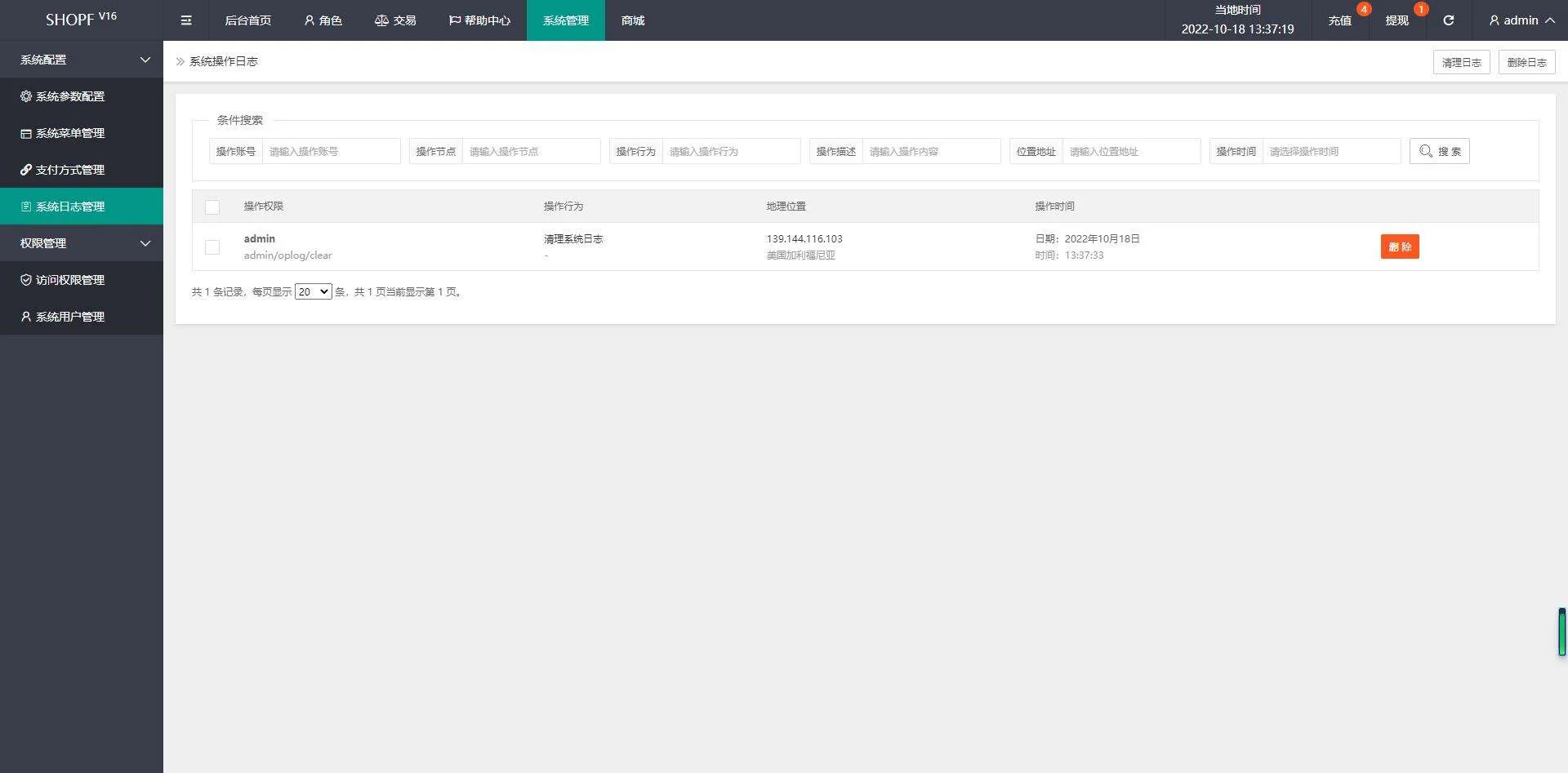Check the admin log row checkbox
This screenshot has width=1568, height=773.
click(x=212, y=247)
